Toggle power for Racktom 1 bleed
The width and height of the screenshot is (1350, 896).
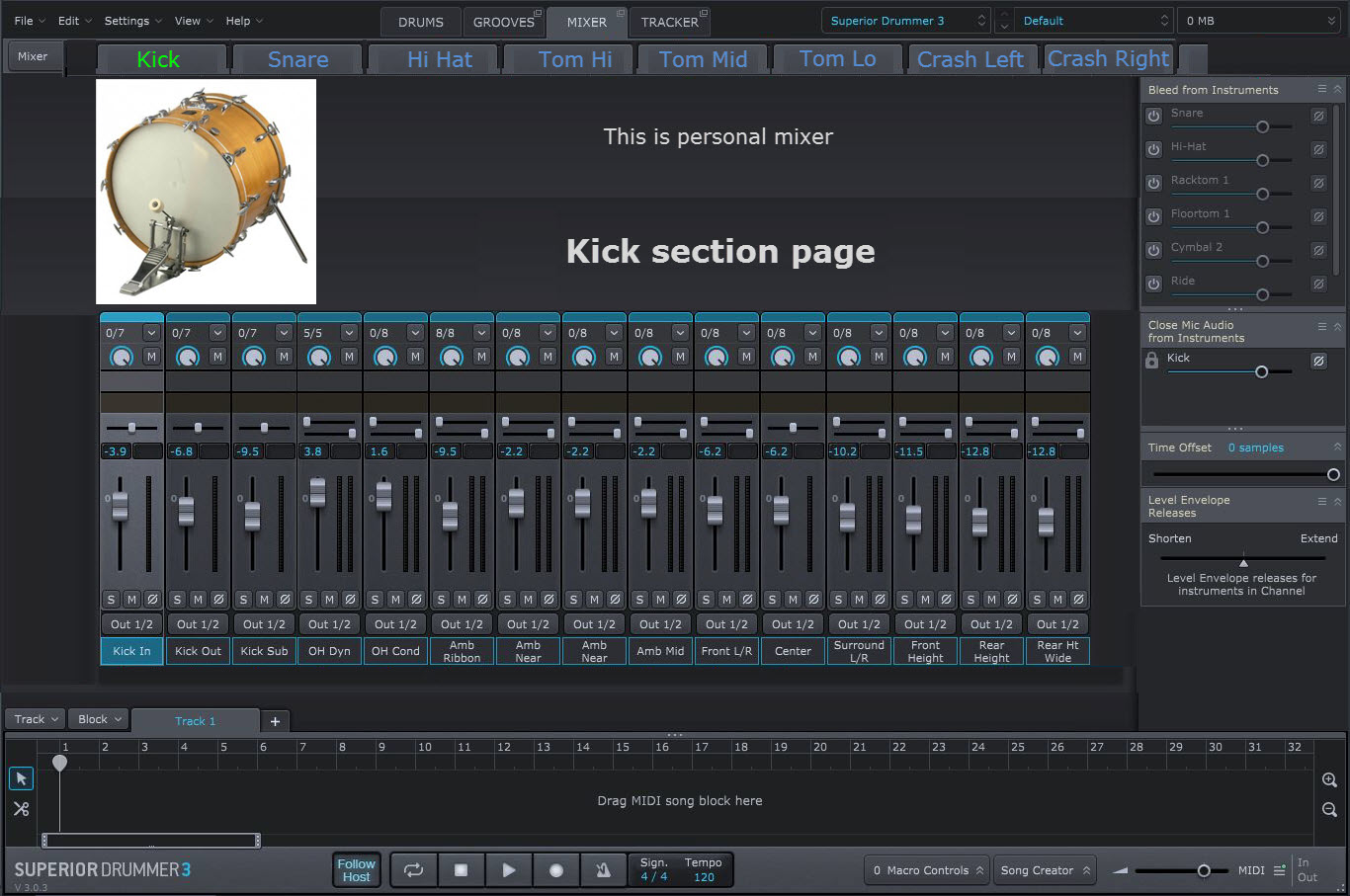[x=1153, y=183]
